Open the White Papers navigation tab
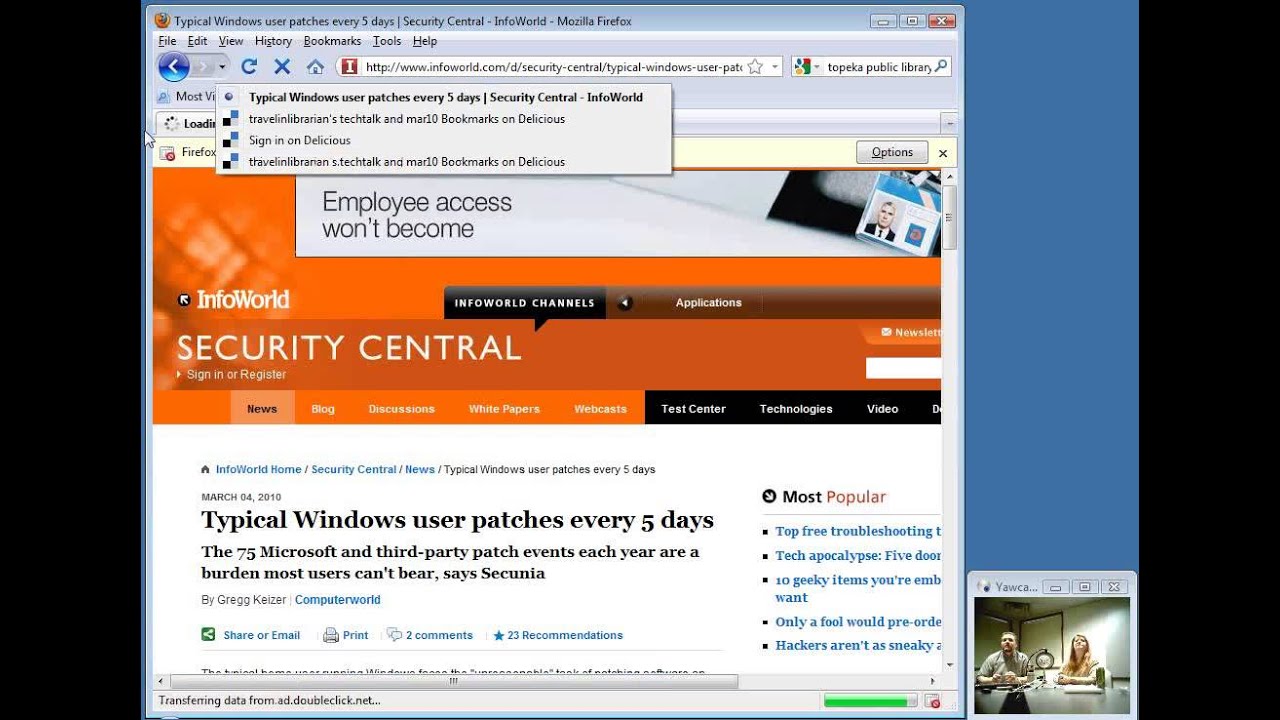This screenshot has height=720, width=1280. 504,408
